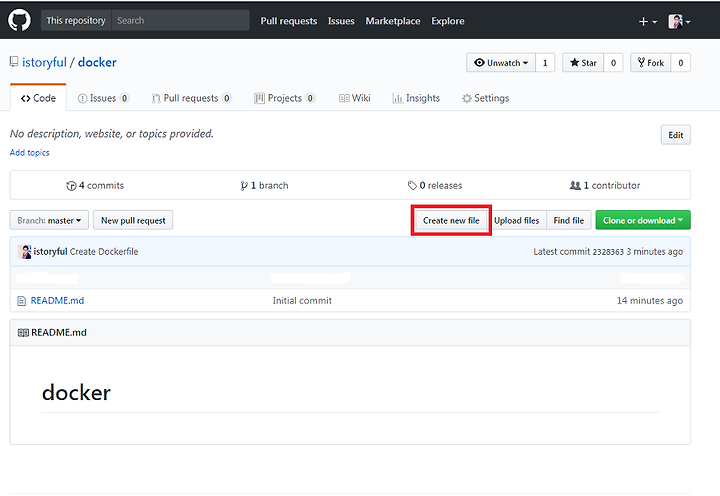
Task: Click istoryful avatar in the commit bar
Action: [x=24, y=252]
